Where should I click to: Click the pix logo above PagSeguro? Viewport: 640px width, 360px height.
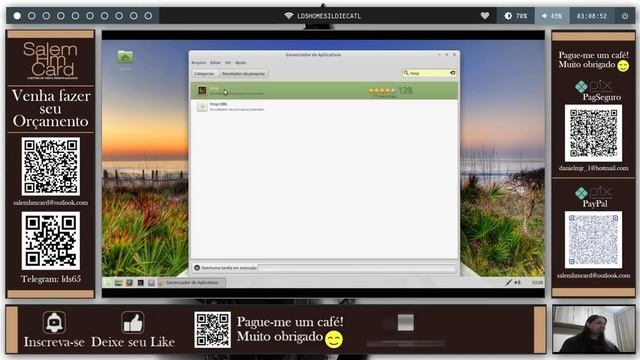click(x=593, y=86)
